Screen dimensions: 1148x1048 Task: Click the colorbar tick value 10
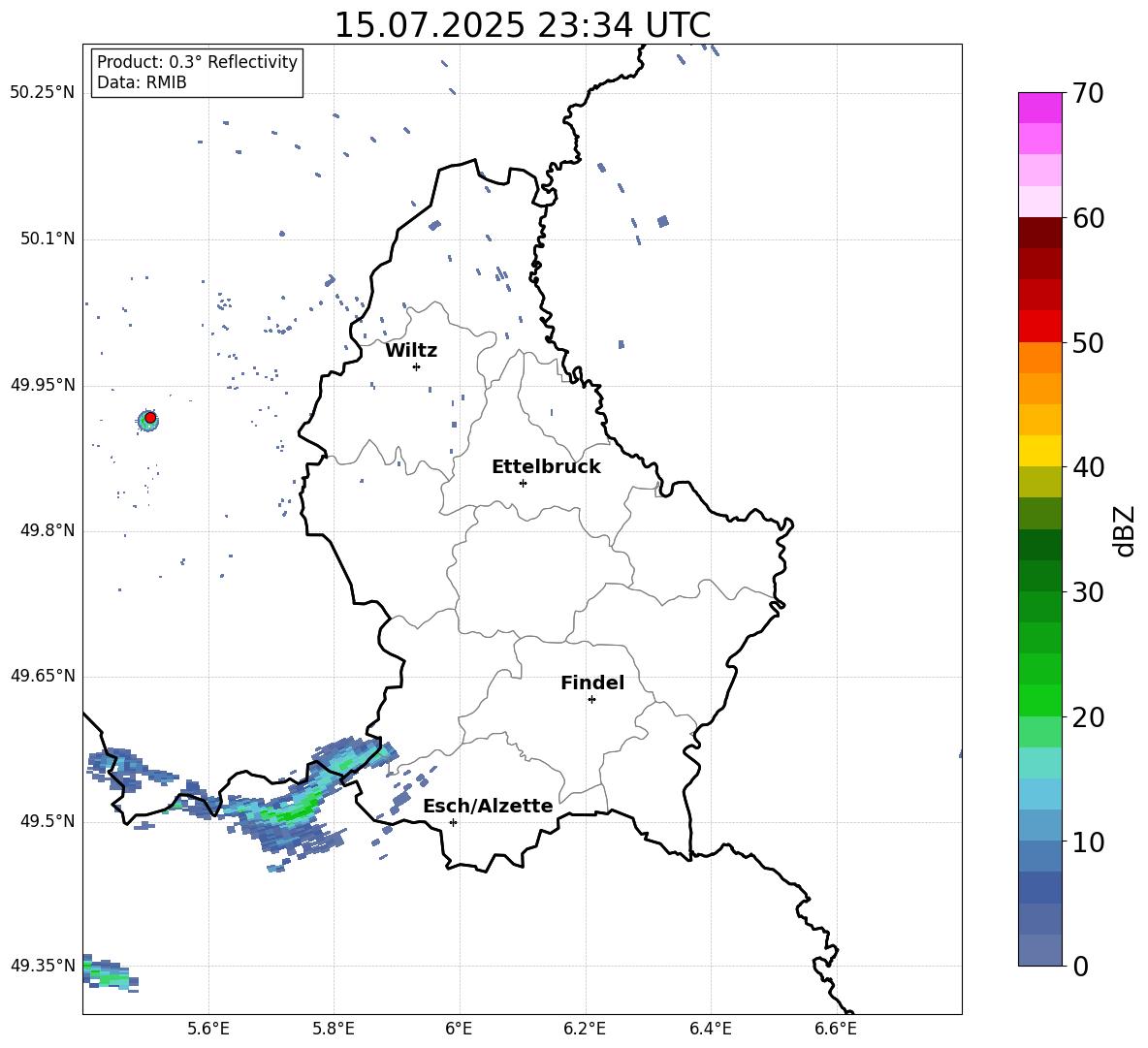click(1088, 842)
